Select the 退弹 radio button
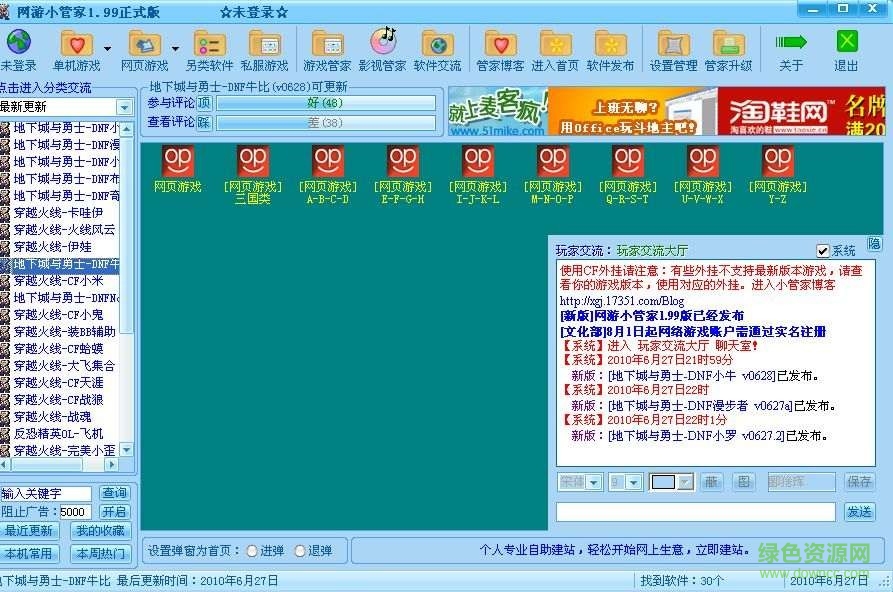Screen dimensions: 893x592 (x=300, y=551)
